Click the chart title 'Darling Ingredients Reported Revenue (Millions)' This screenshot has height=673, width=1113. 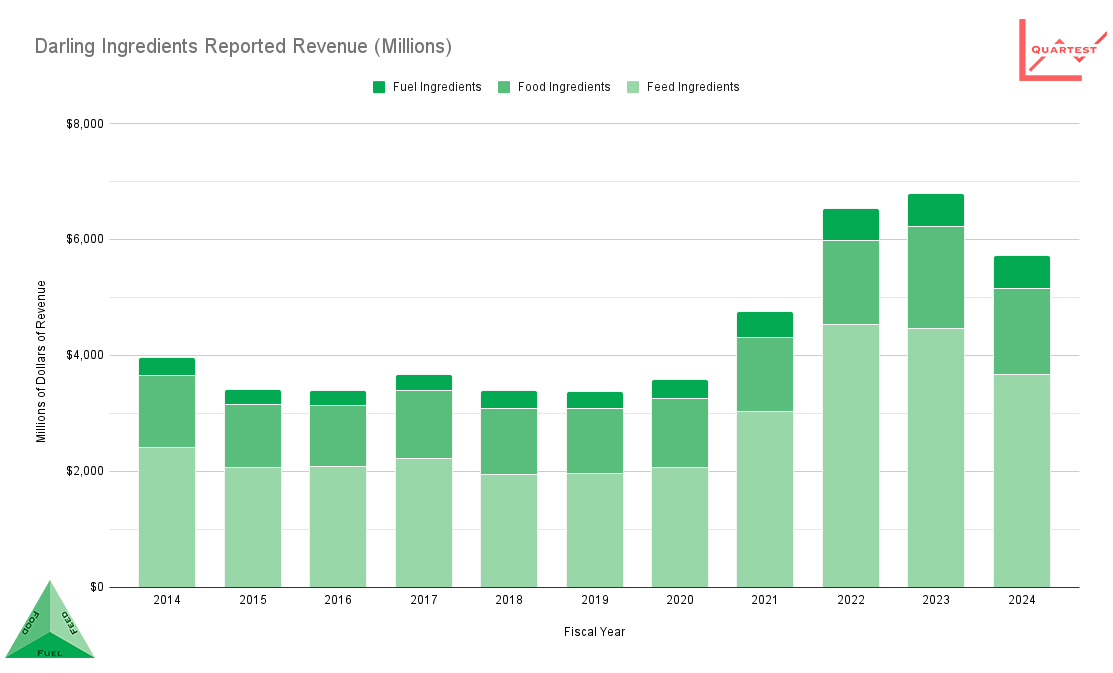coord(243,46)
